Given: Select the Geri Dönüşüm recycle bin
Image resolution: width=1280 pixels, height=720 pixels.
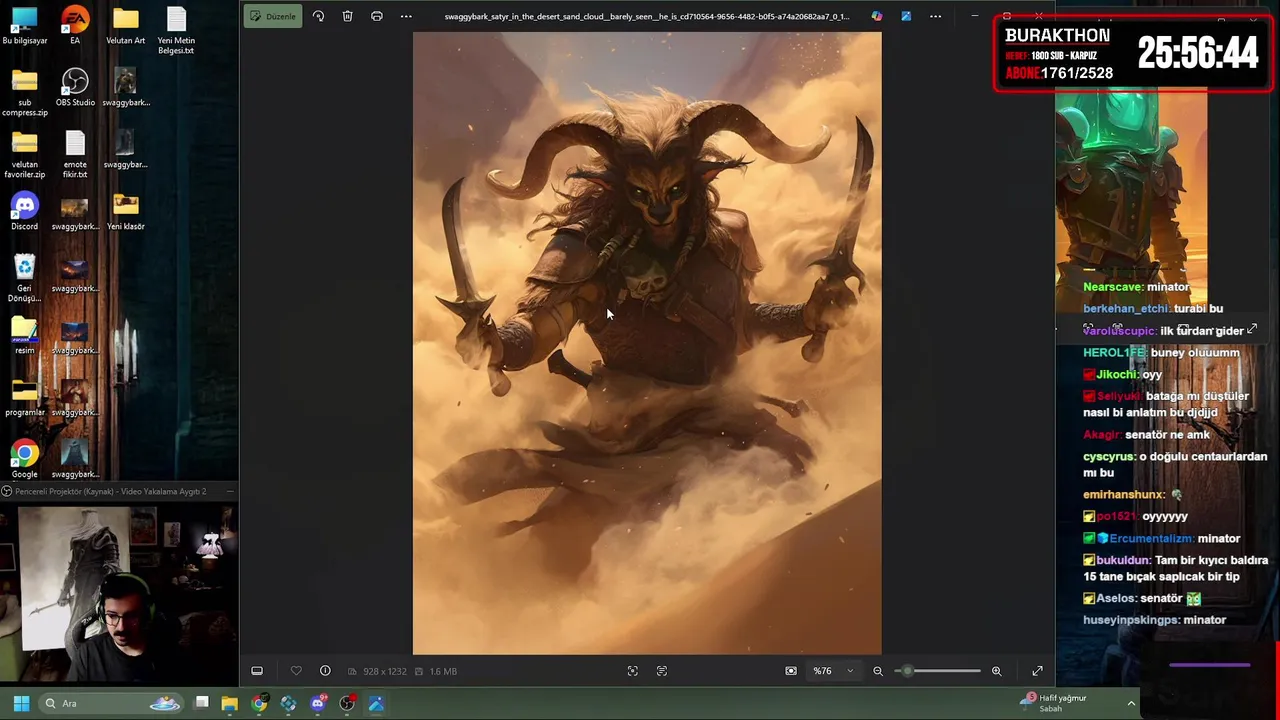Looking at the screenshot, I should [x=25, y=279].
